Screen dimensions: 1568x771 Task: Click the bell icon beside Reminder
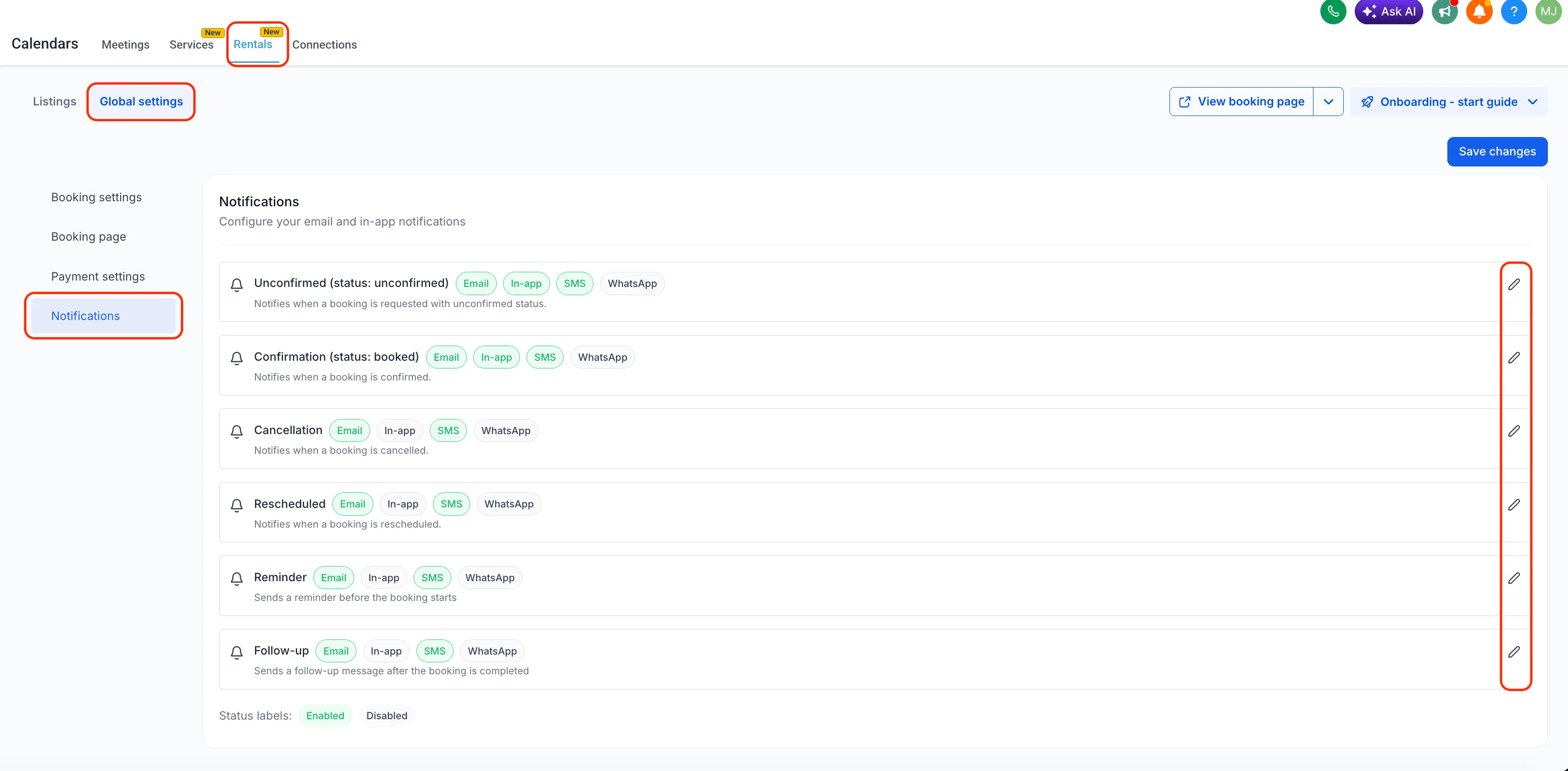click(237, 578)
